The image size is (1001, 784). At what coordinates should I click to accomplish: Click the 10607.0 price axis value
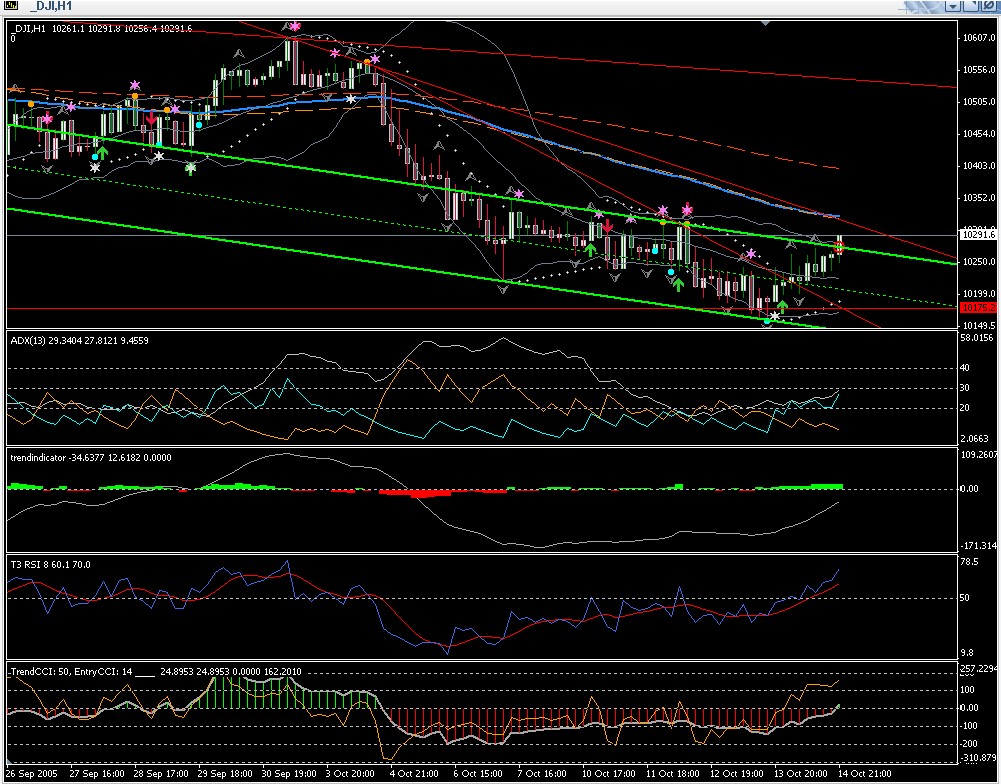click(979, 38)
